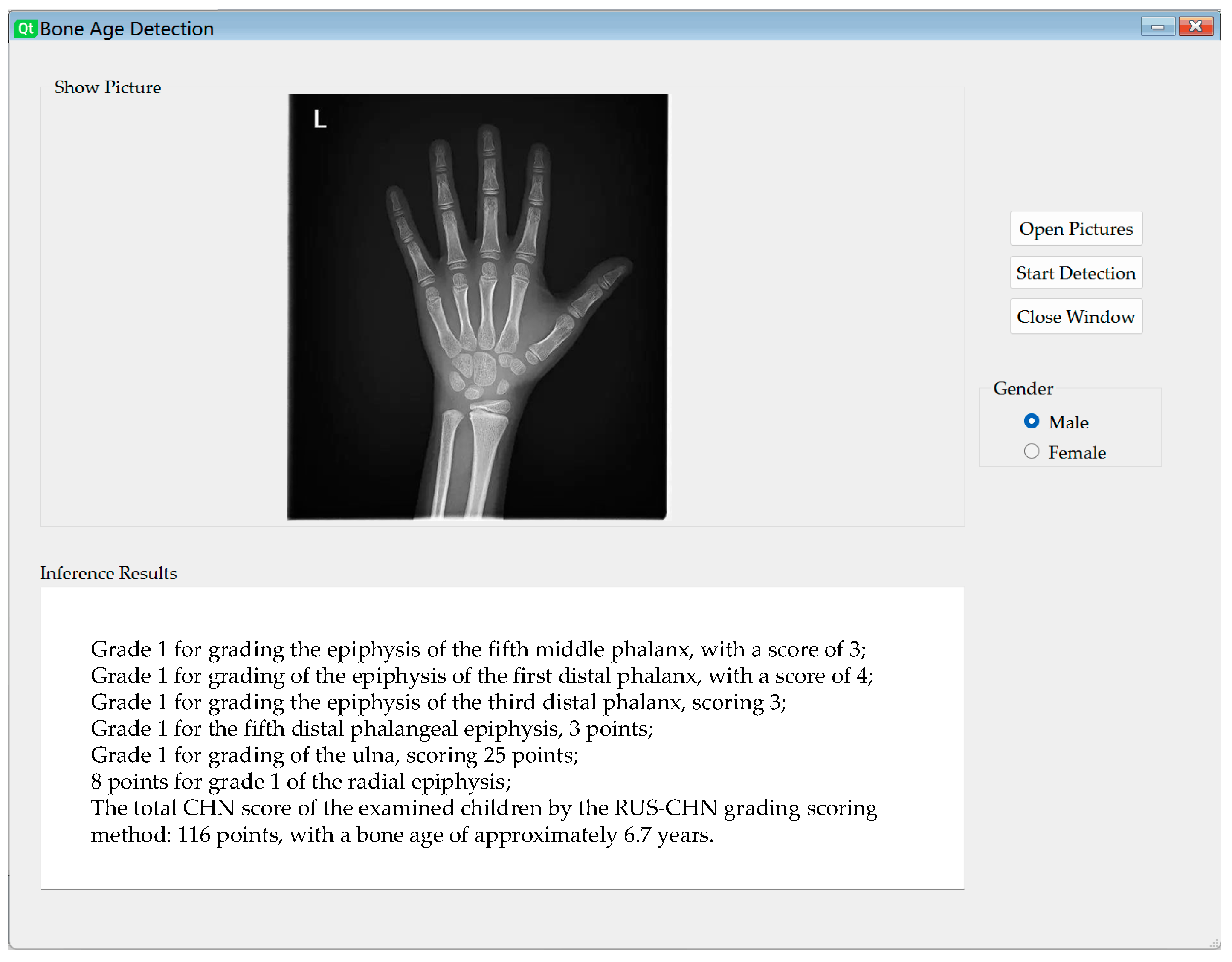Click the fifth middle phalanx result line
This screenshot has width=1232, height=962.
pos(478,650)
